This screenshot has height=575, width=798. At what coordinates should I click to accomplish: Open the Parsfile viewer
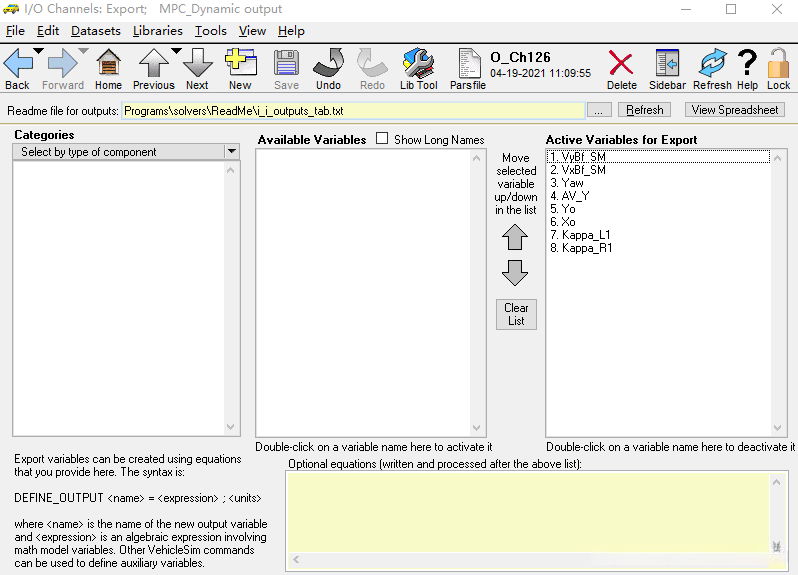click(468, 66)
